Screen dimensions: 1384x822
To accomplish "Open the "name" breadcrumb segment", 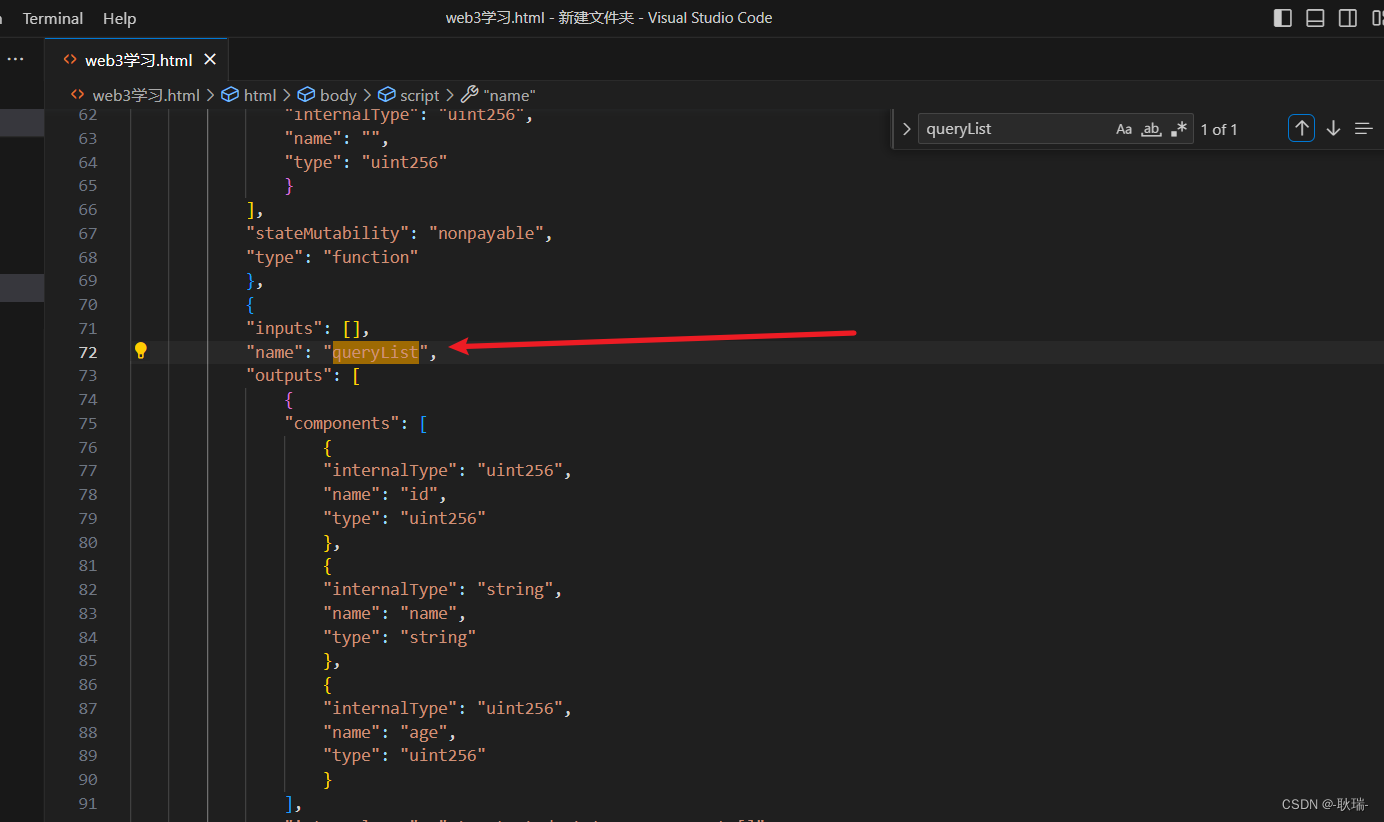I will (x=510, y=95).
